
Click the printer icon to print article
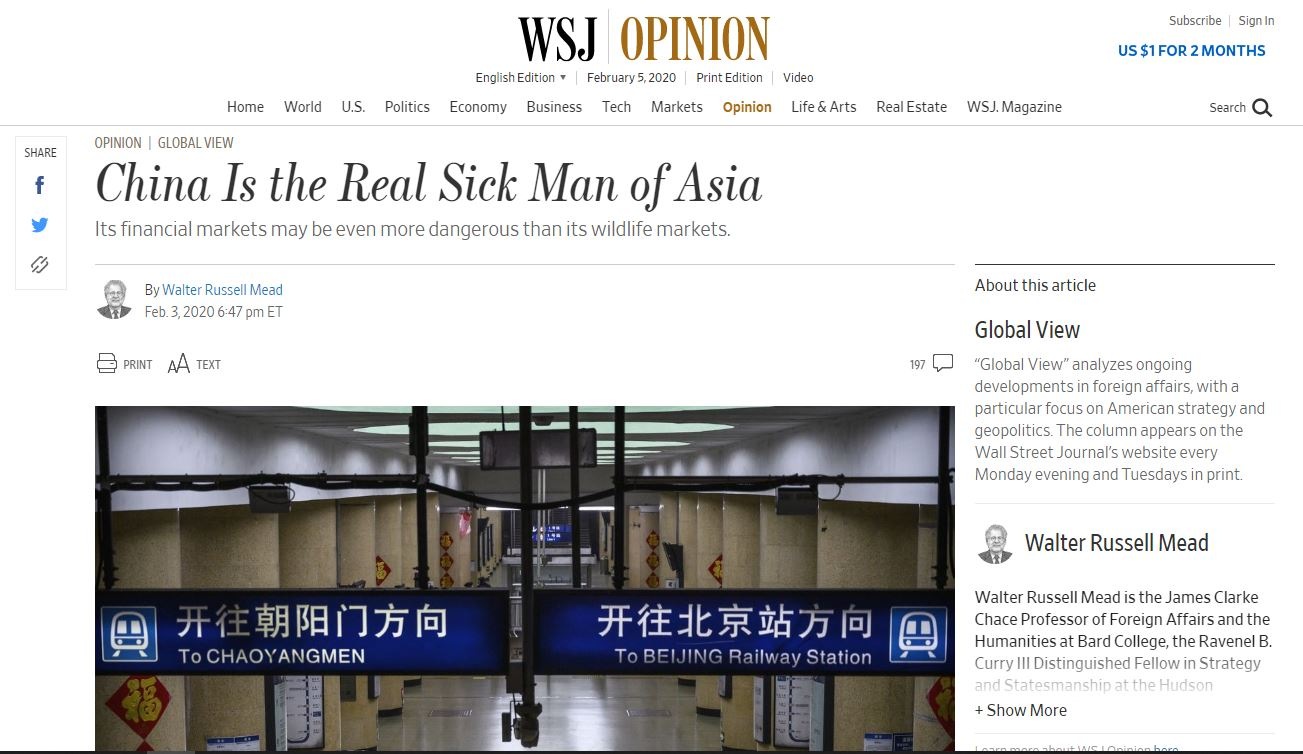[x=107, y=364]
